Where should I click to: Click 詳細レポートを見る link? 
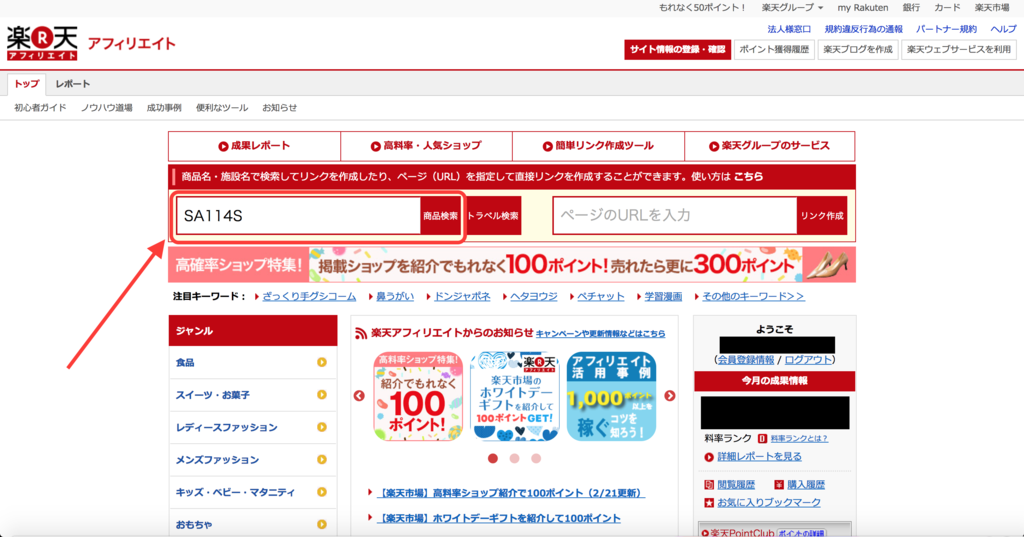click(760, 457)
